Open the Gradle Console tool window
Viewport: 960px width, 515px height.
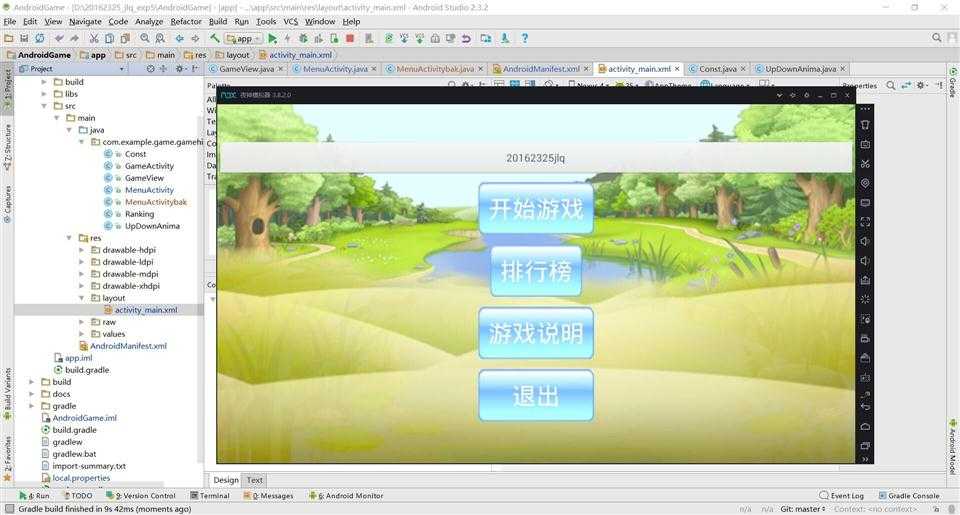pyautogui.click(x=909, y=495)
